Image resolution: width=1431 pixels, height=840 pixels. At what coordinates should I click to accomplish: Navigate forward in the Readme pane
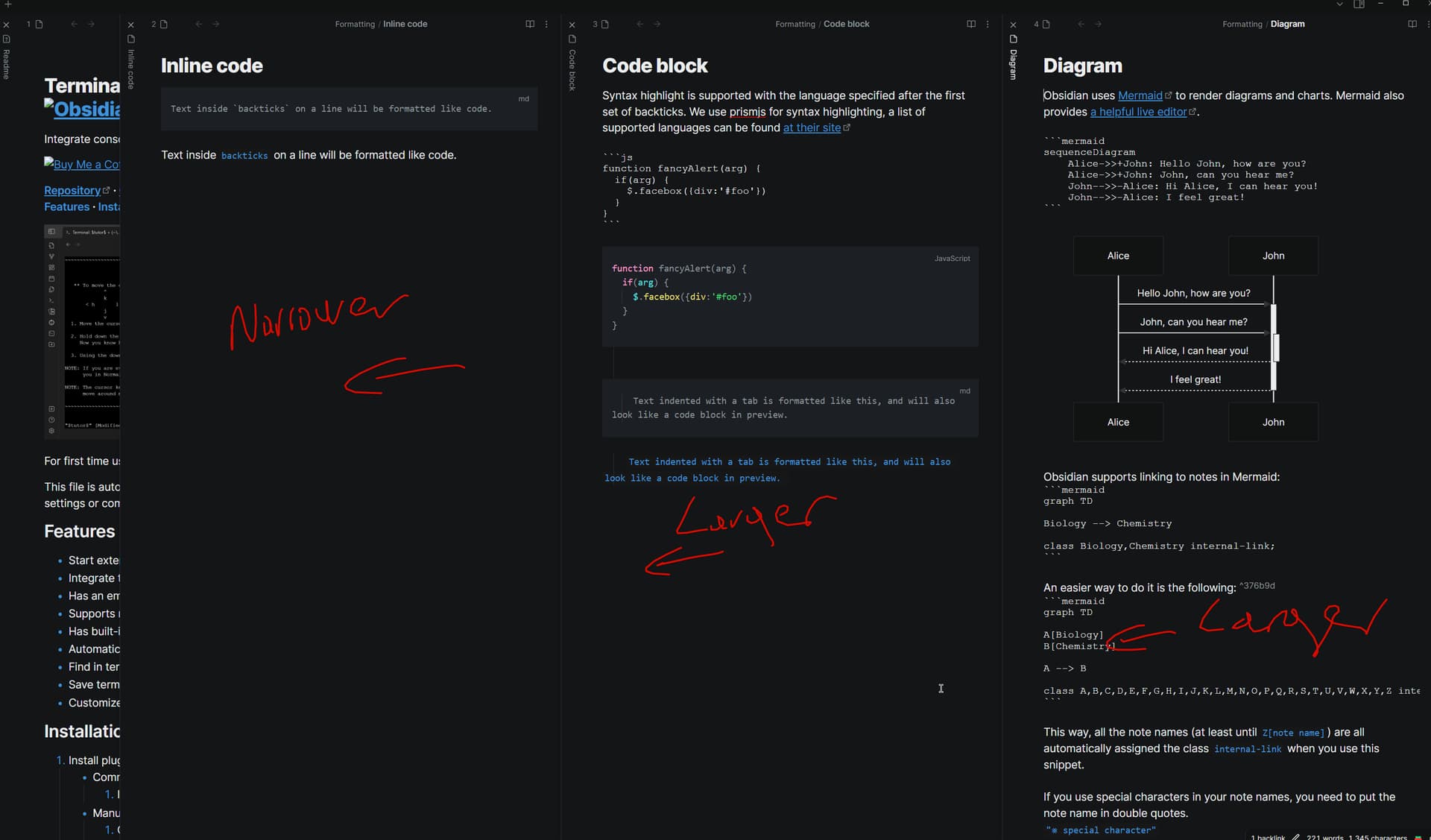click(91, 24)
